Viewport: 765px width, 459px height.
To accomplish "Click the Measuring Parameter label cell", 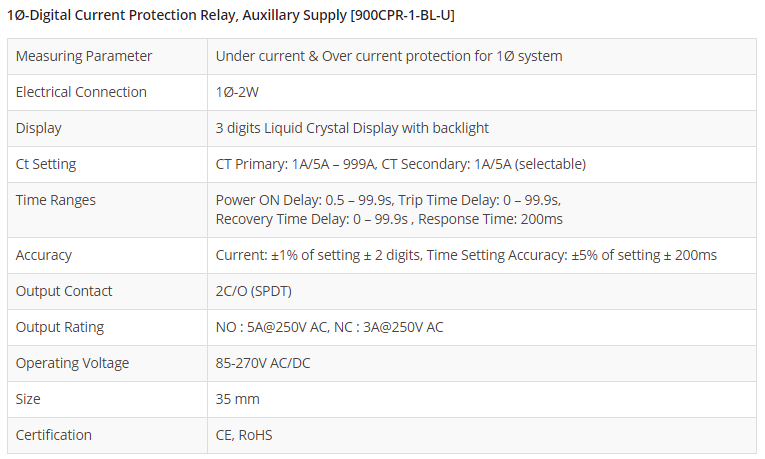I will pyautogui.click(x=84, y=56).
